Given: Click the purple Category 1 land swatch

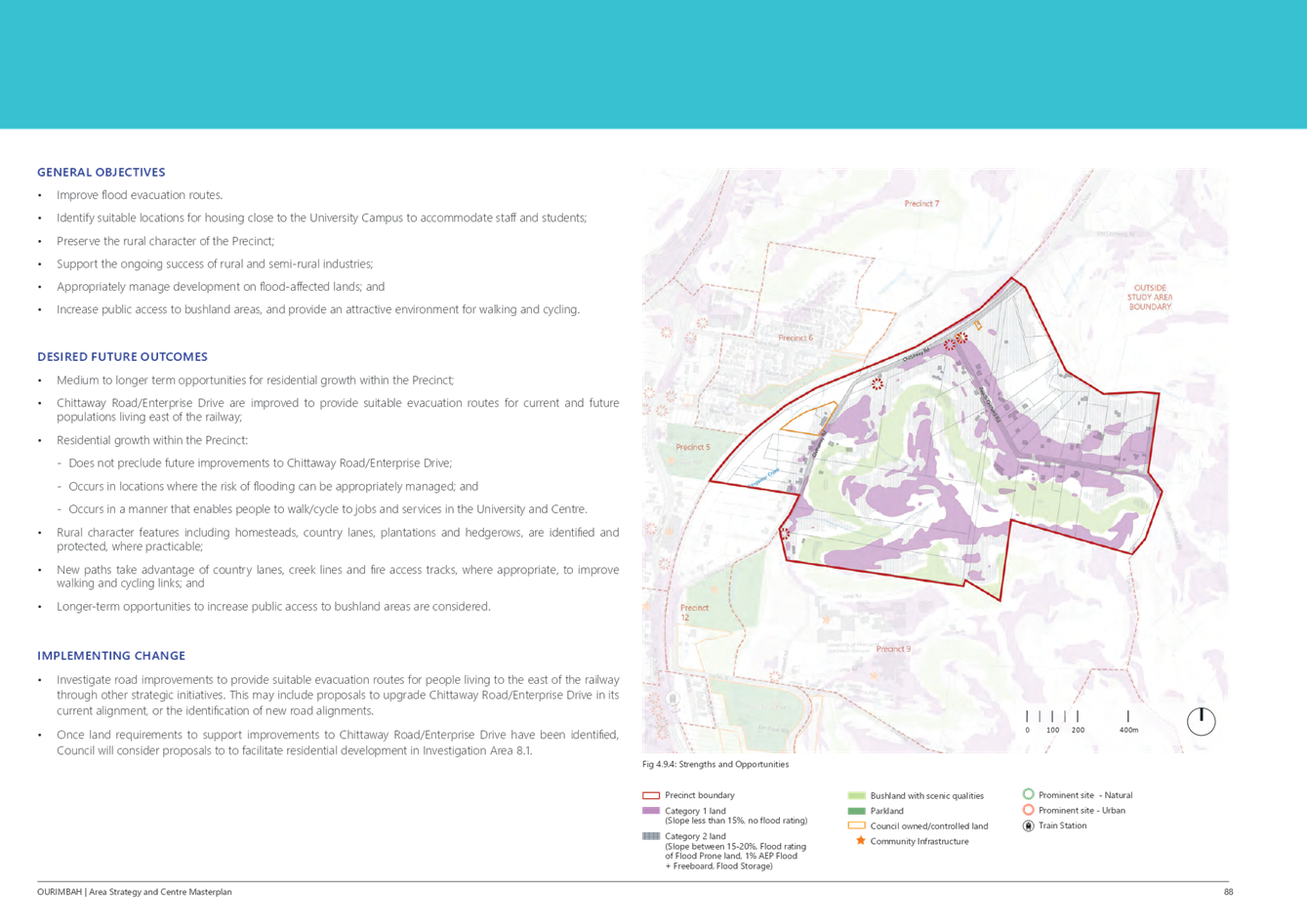Looking at the screenshot, I should pyautogui.click(x=651, y=811).
